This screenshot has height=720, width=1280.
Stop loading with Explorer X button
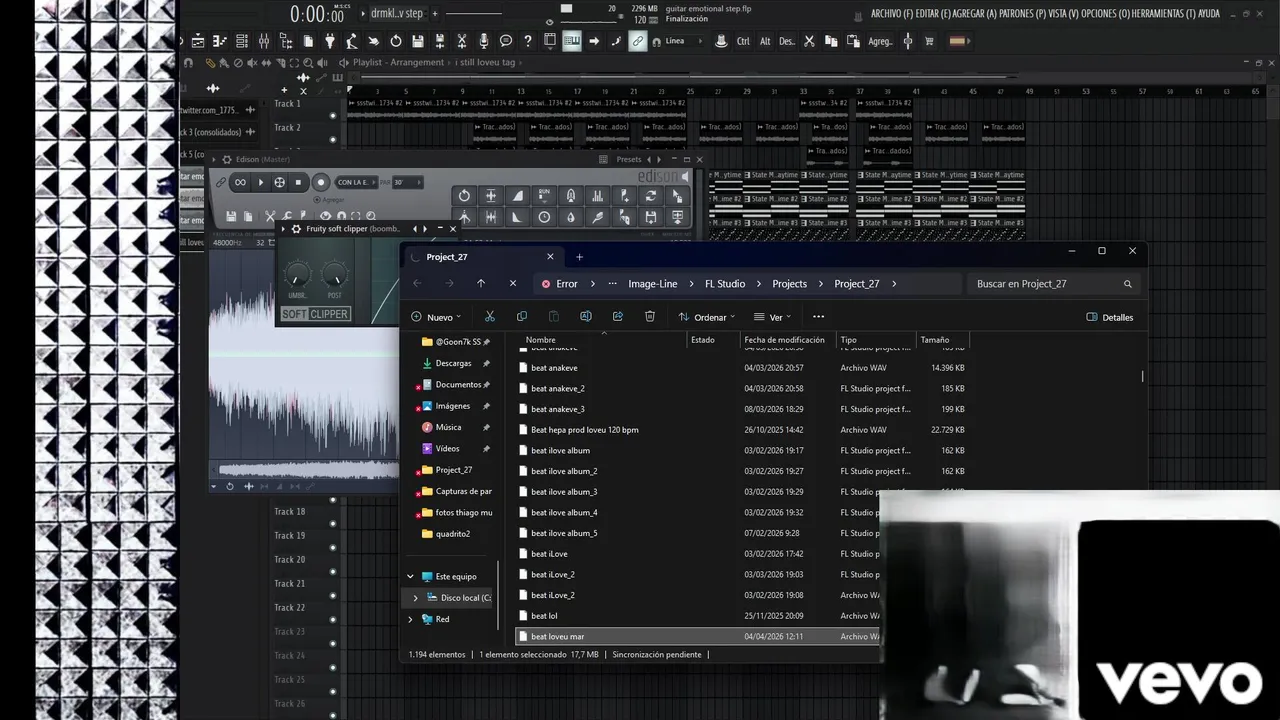[x=513, y=283]
